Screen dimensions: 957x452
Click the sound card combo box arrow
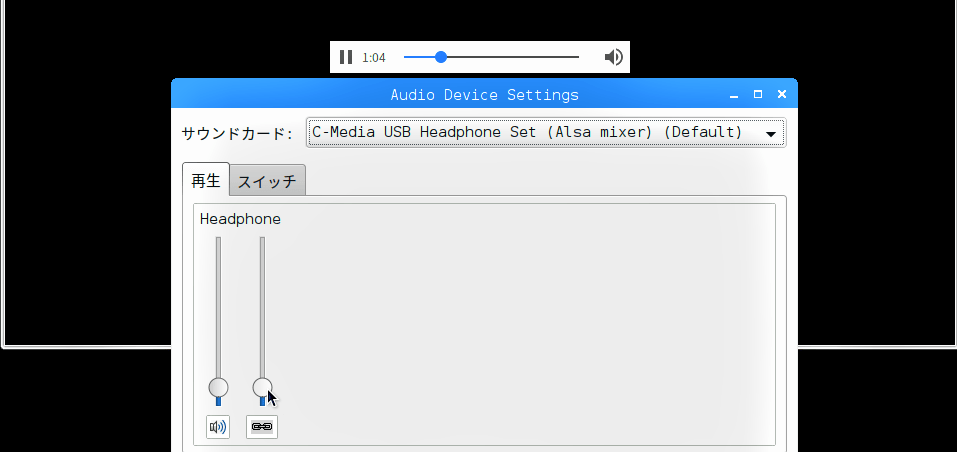(770, 134)
